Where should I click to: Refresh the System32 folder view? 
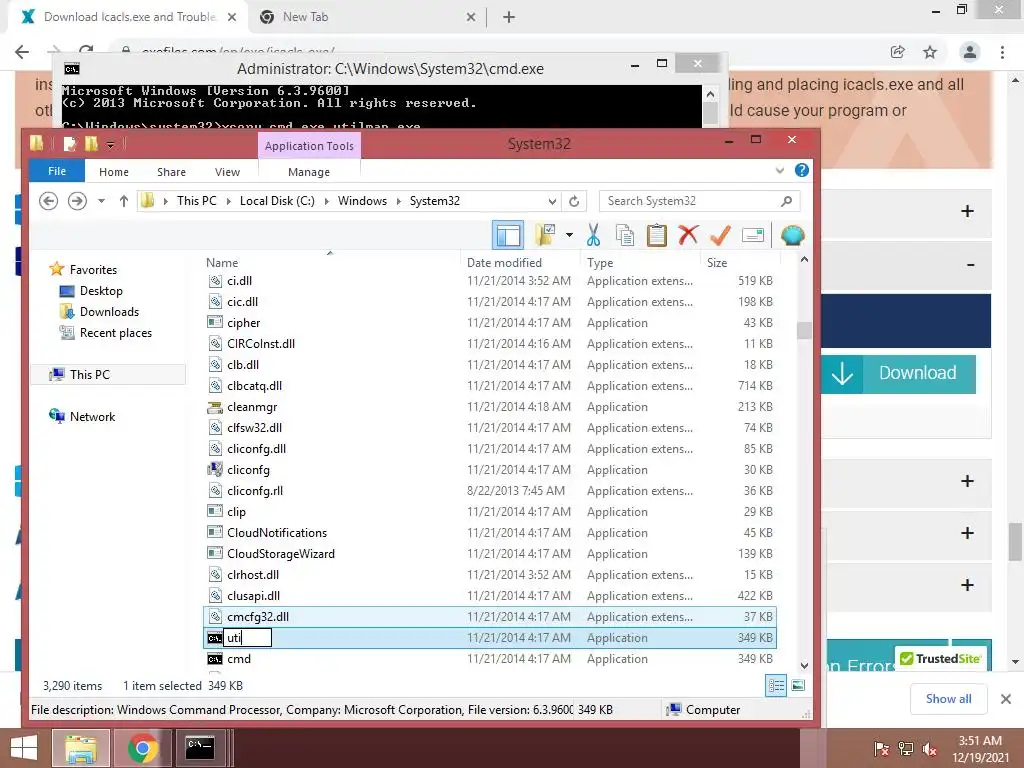(x=574, y=201)
